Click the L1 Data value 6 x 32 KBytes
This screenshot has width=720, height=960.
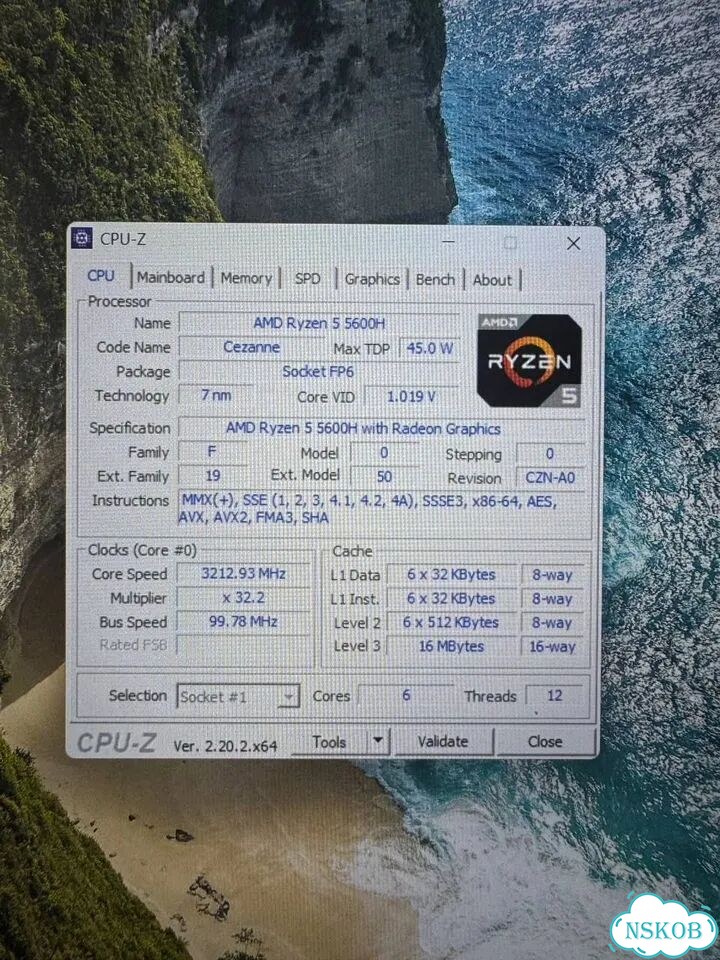pyautogui.click(x=451, y=575)
